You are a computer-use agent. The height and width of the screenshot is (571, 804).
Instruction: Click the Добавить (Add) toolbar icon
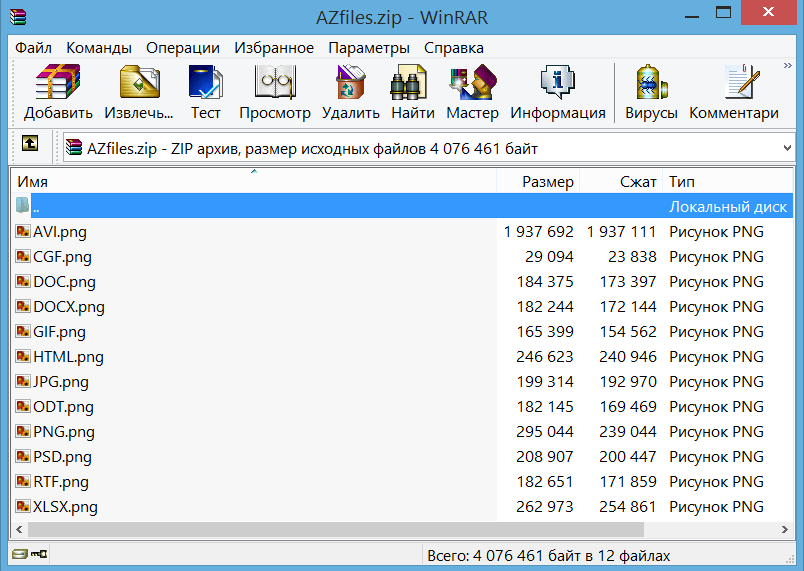[x=58, y=82]
